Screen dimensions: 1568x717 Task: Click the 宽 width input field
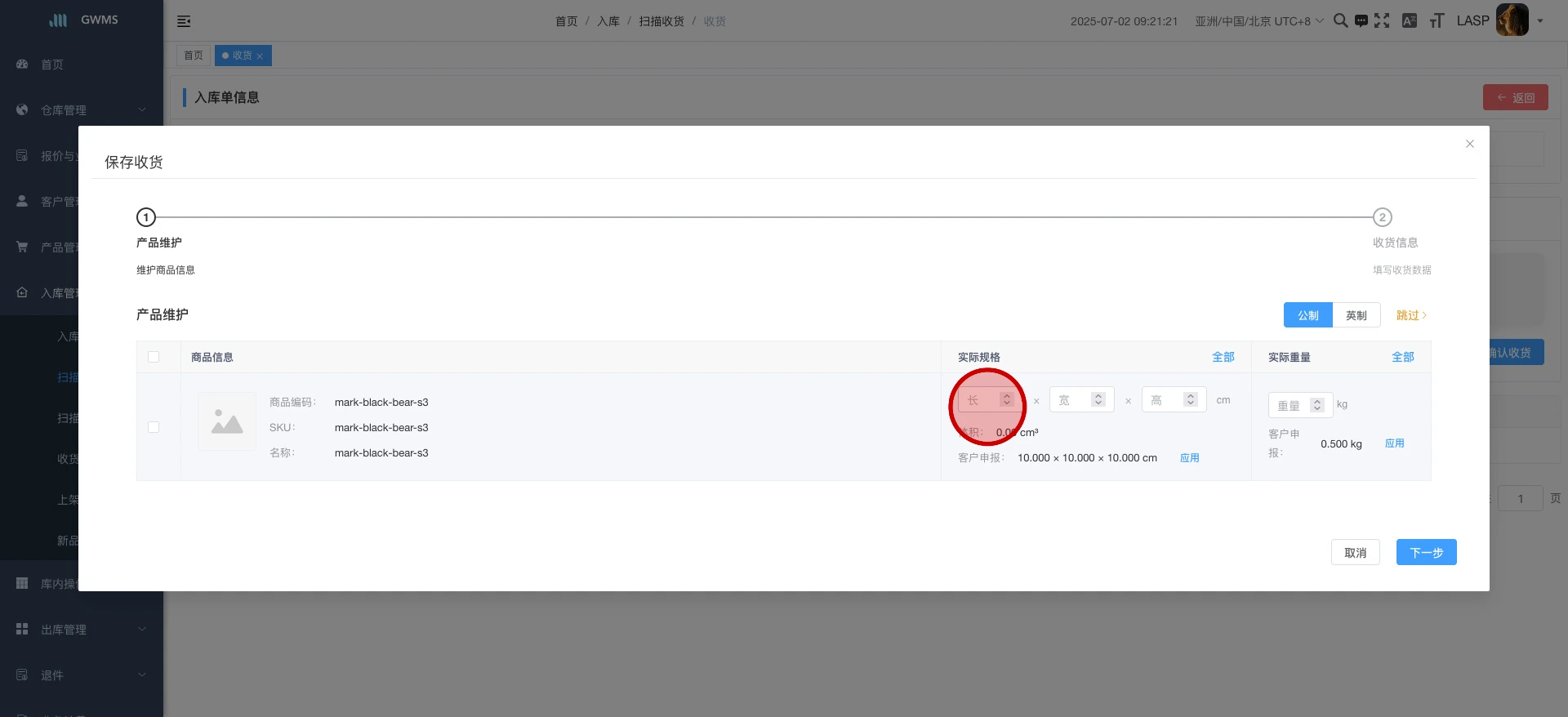[1071, 400]
